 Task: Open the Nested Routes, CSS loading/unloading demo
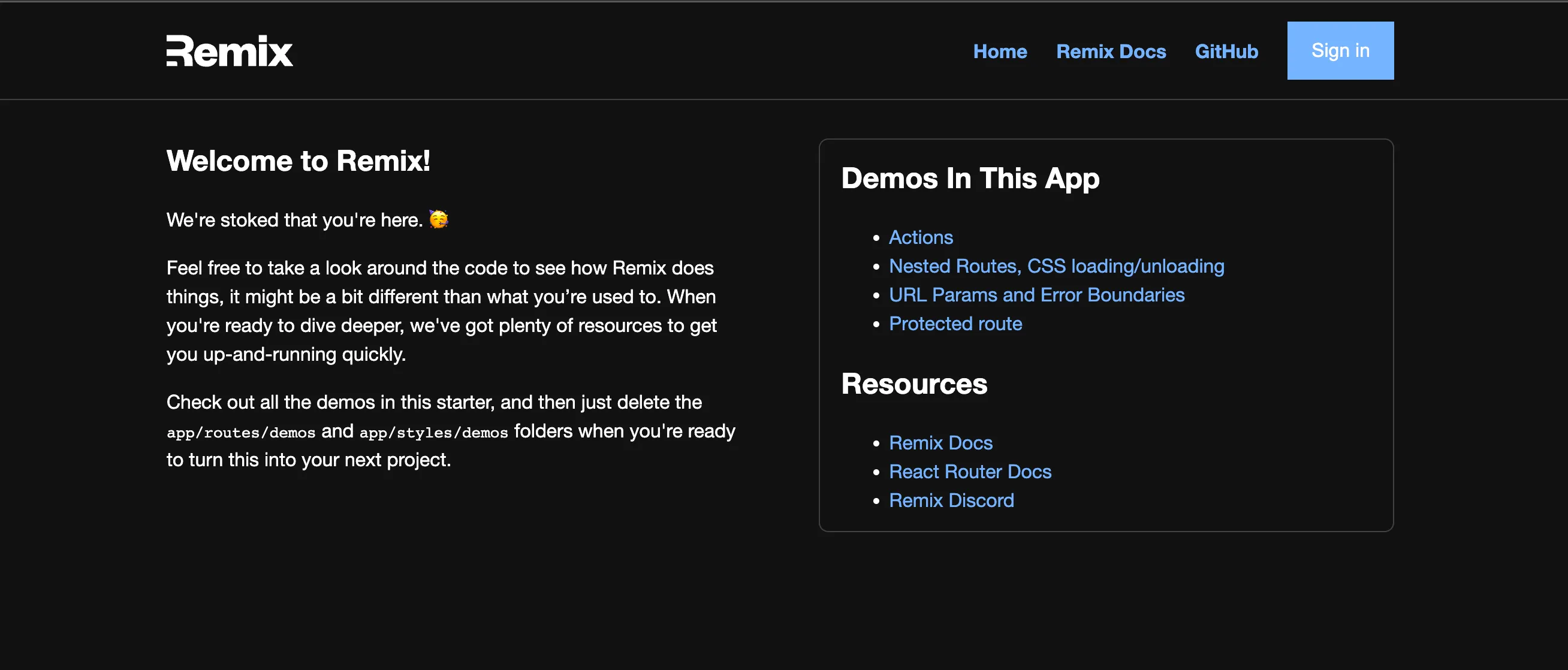coord(1056,266)
